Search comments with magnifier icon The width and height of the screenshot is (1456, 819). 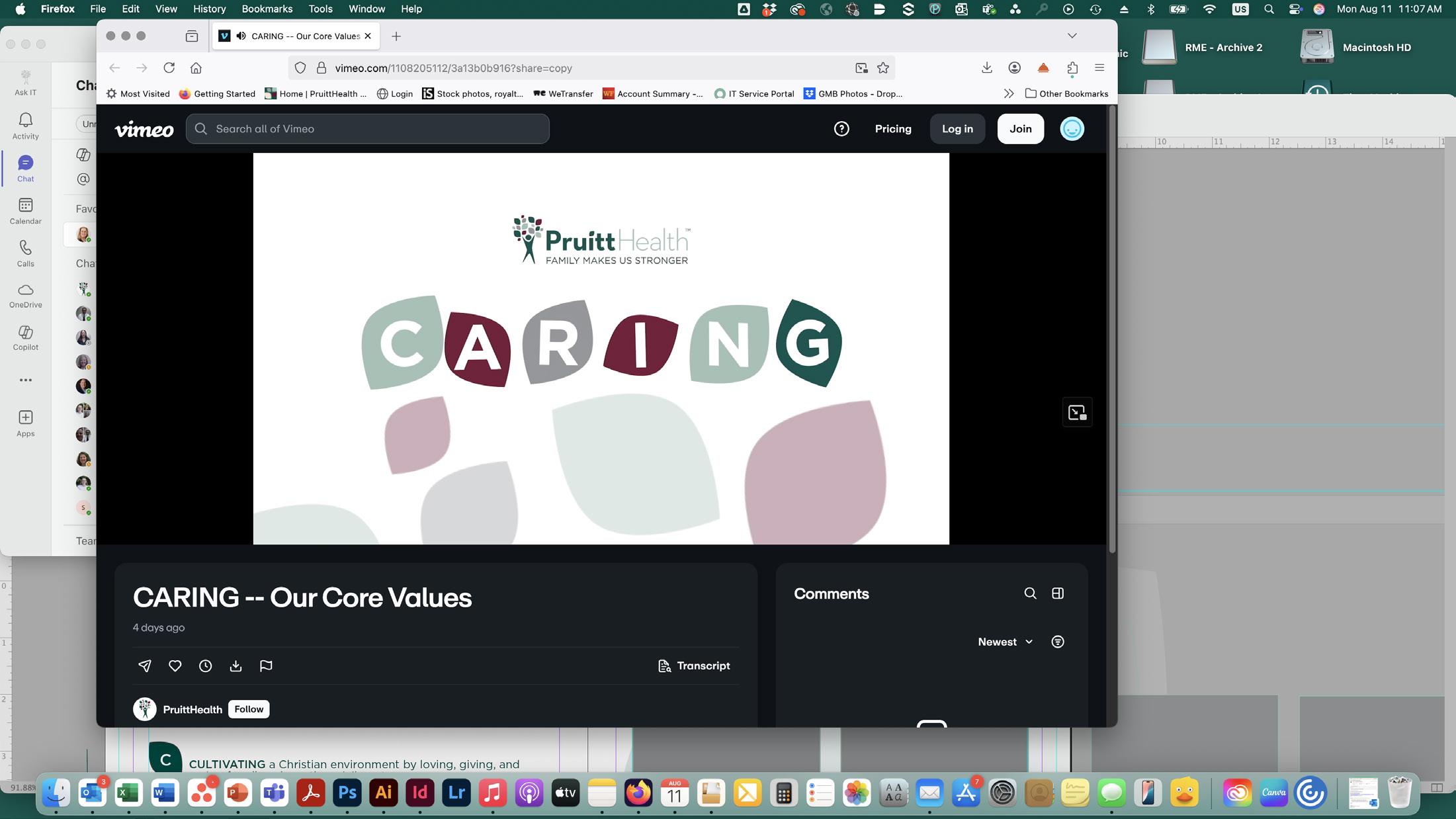point(1030,593)
